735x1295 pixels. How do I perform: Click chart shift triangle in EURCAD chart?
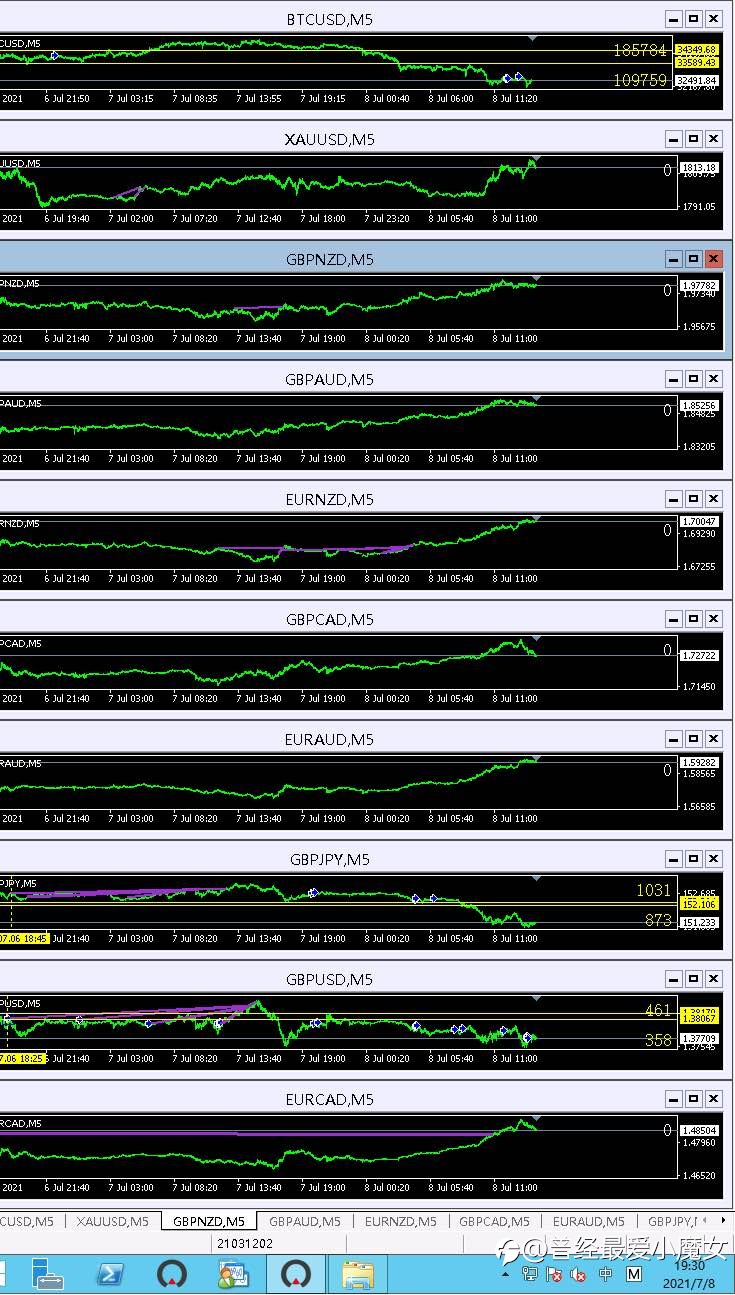pyautogui.click(x=535, y=1119)
